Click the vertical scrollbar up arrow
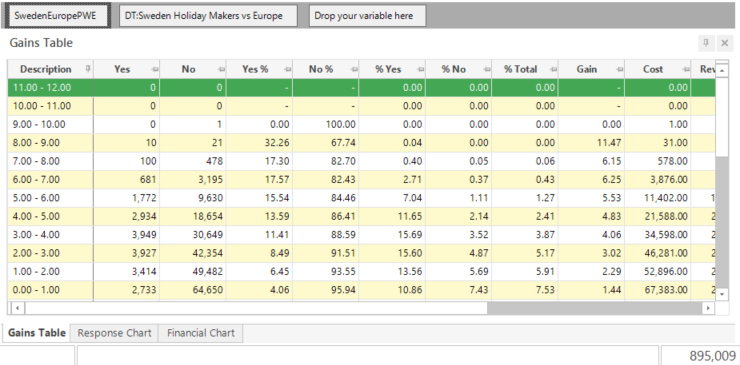The width and height of the screenshot is (740, 365). click(x=722, y=70)
